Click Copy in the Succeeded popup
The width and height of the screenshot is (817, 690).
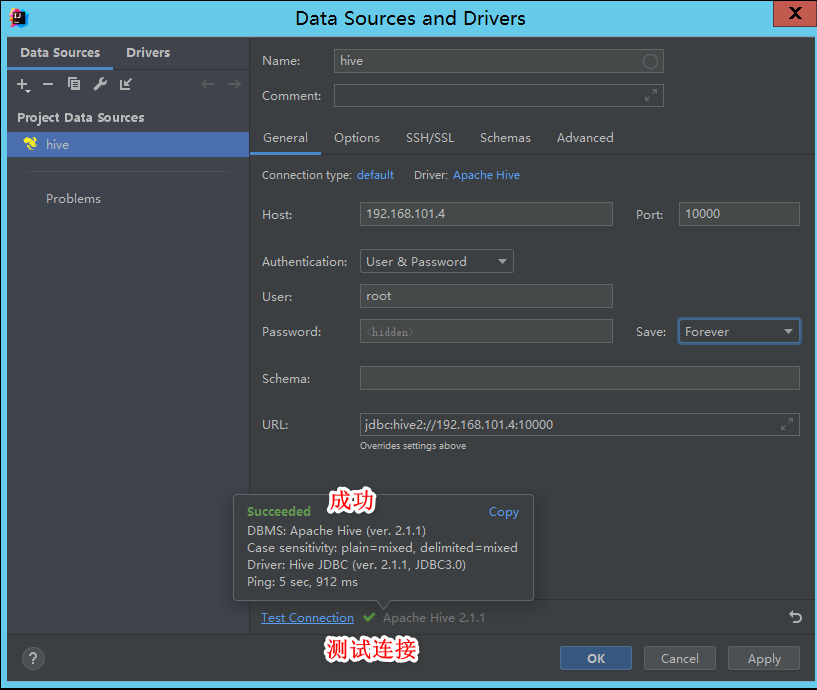point(503,512)
